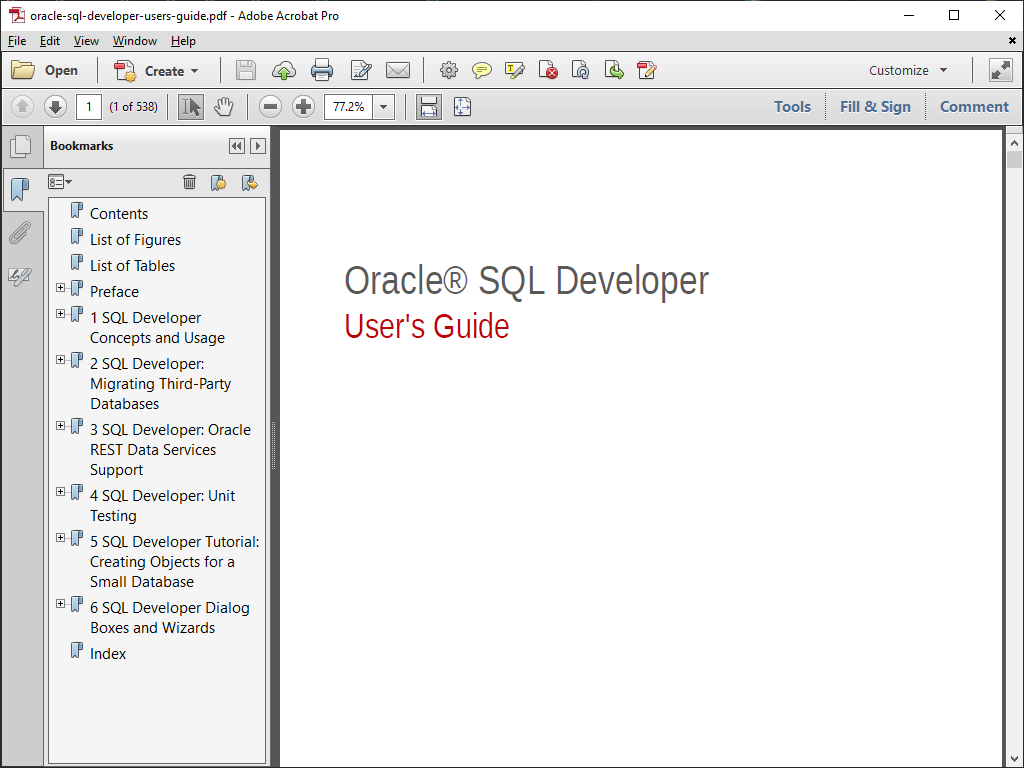
Task: Open the Fill & Sign pane
Action: 875,106
